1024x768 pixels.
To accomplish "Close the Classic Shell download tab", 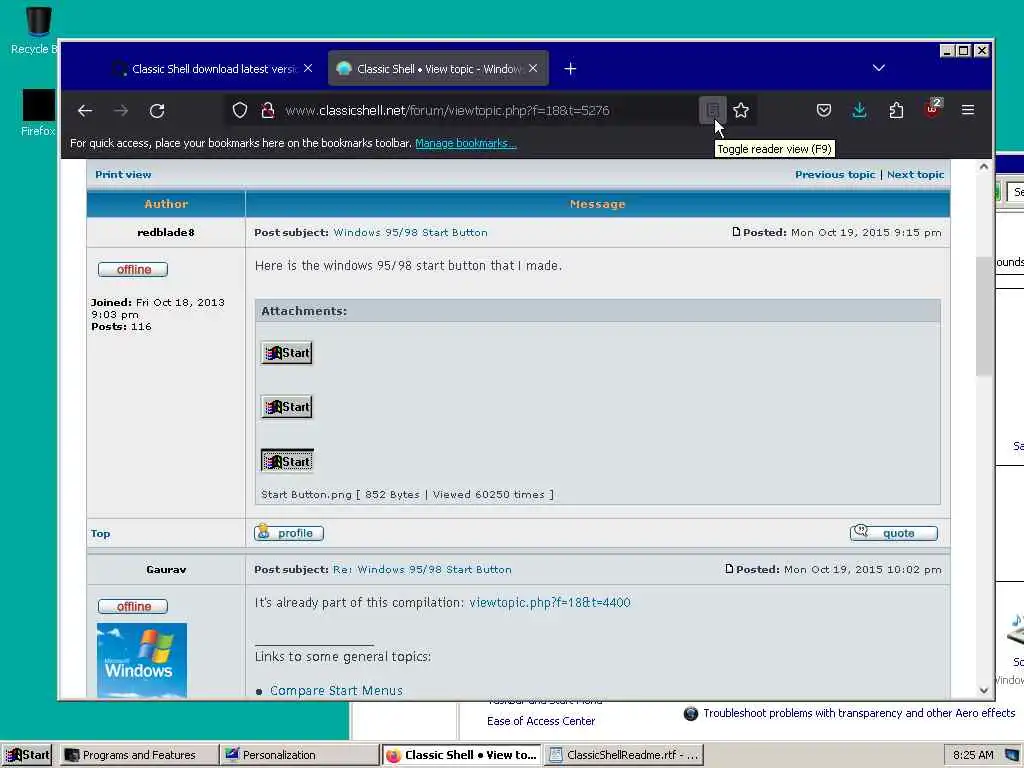I will (308, 69).
